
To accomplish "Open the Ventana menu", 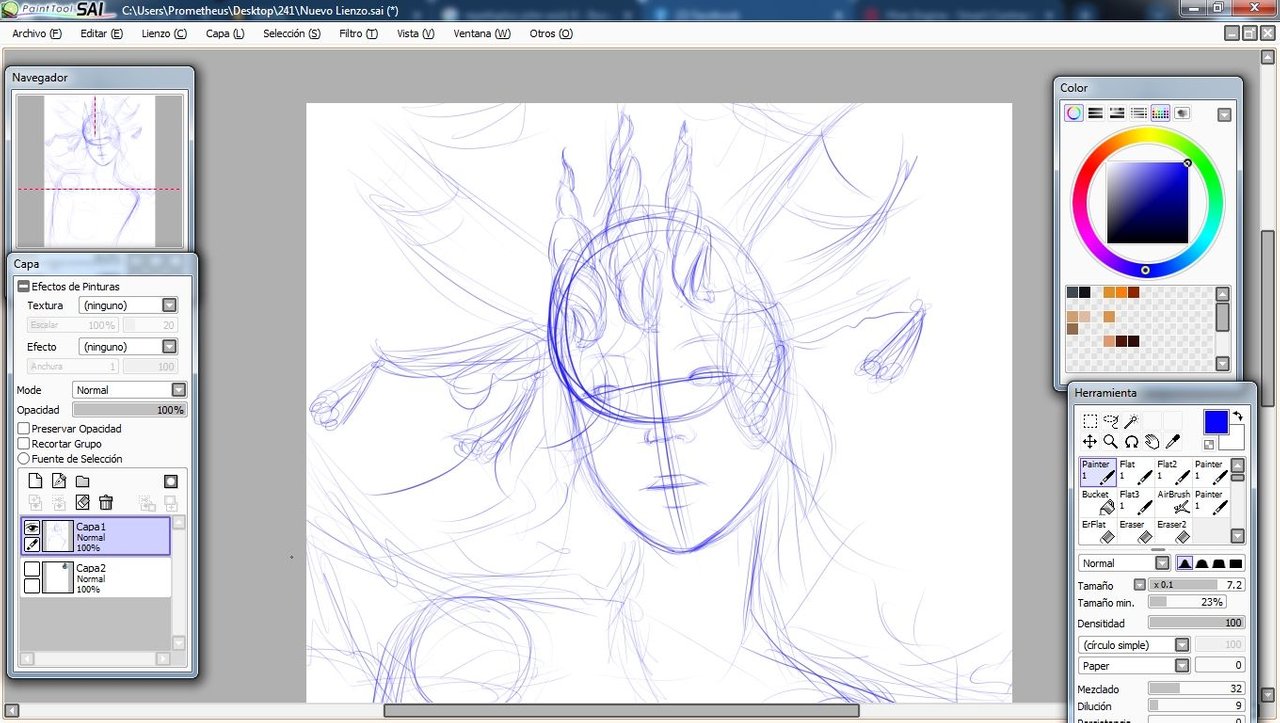I will [x=482, y=33].
